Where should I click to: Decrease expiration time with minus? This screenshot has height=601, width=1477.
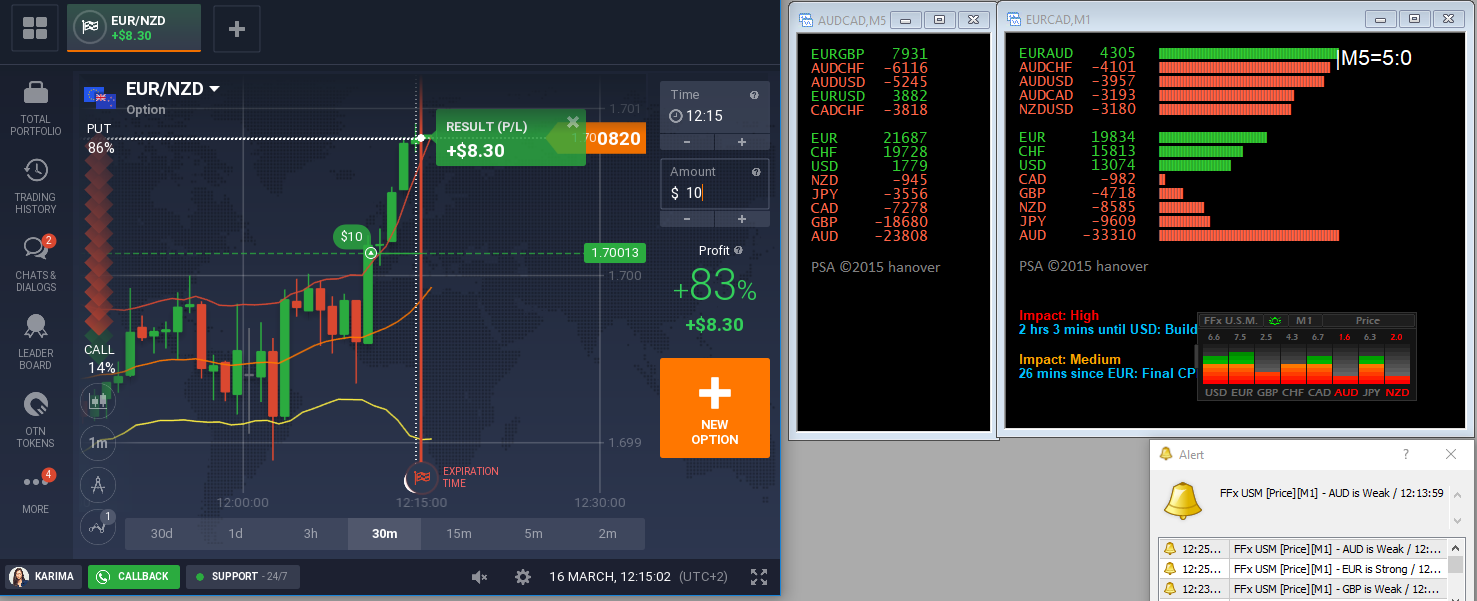point(687,142)
